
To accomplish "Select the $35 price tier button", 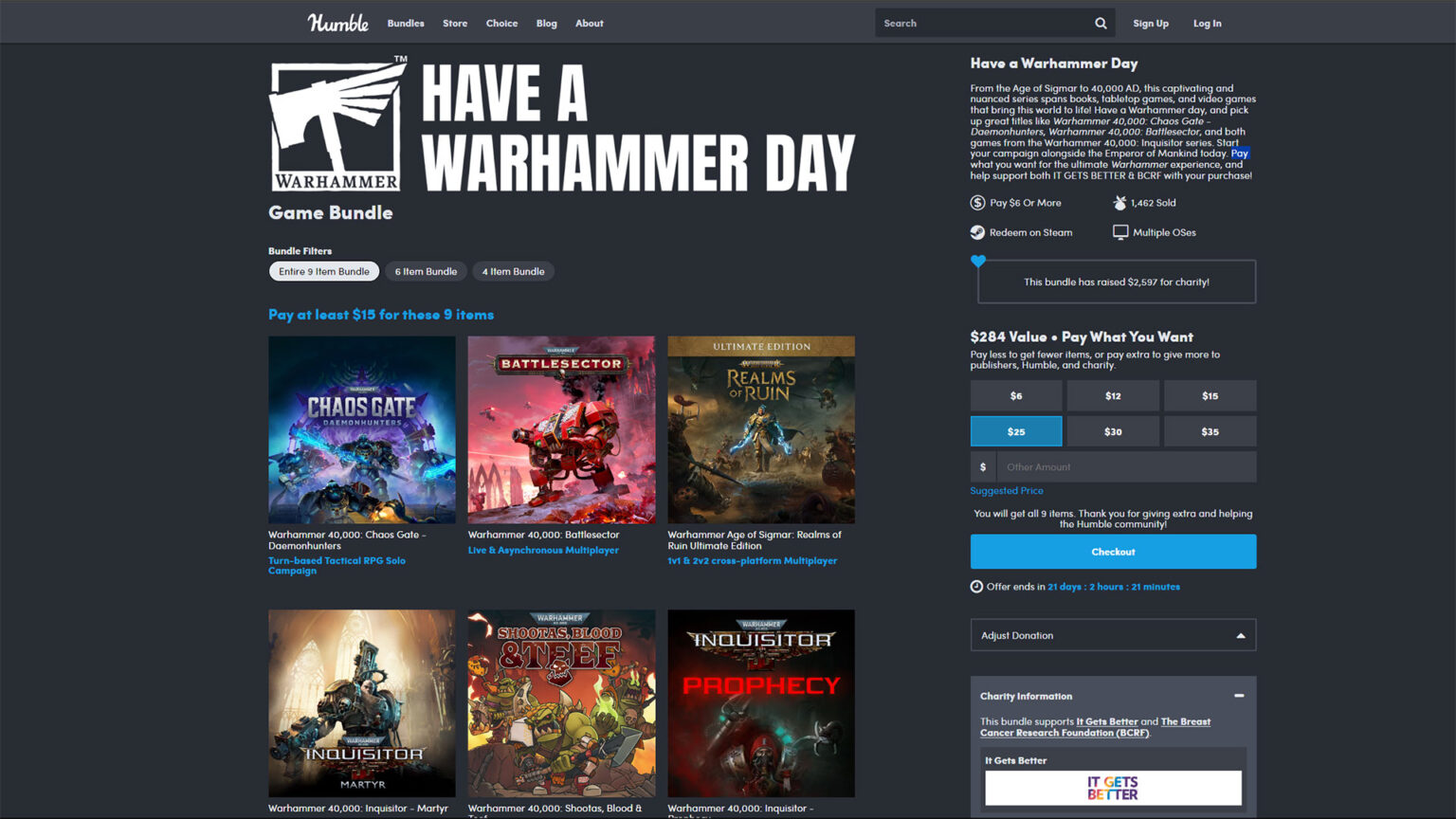I will [x=1210, y=431].
